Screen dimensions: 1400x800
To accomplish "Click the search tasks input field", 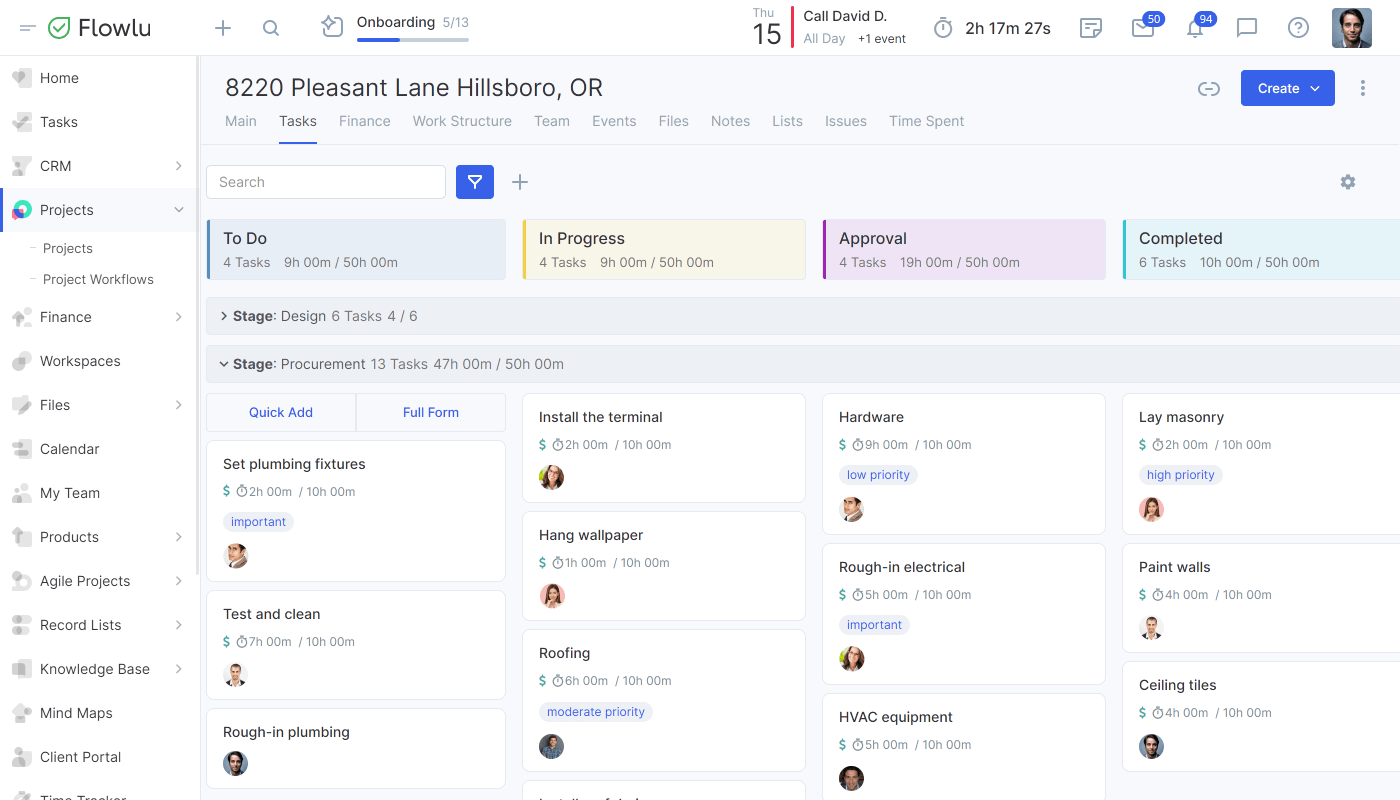I will click(x=325, y=182).
